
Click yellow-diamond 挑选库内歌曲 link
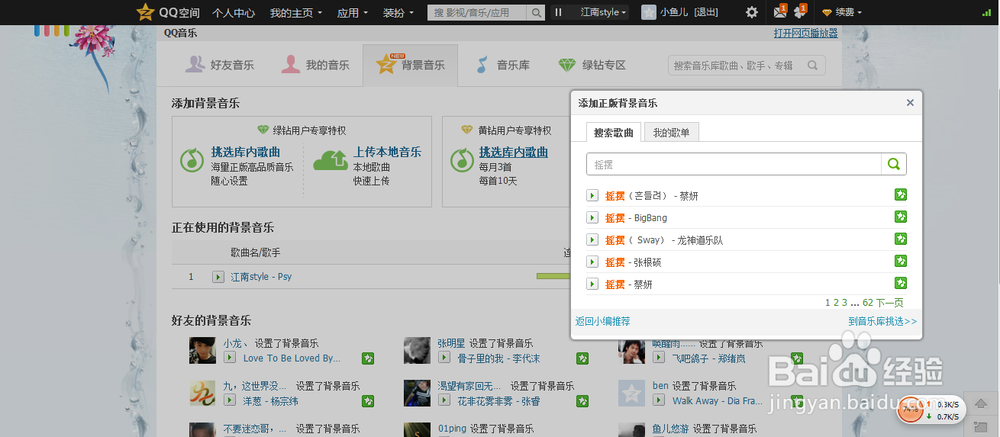click(x=513, y=152)
